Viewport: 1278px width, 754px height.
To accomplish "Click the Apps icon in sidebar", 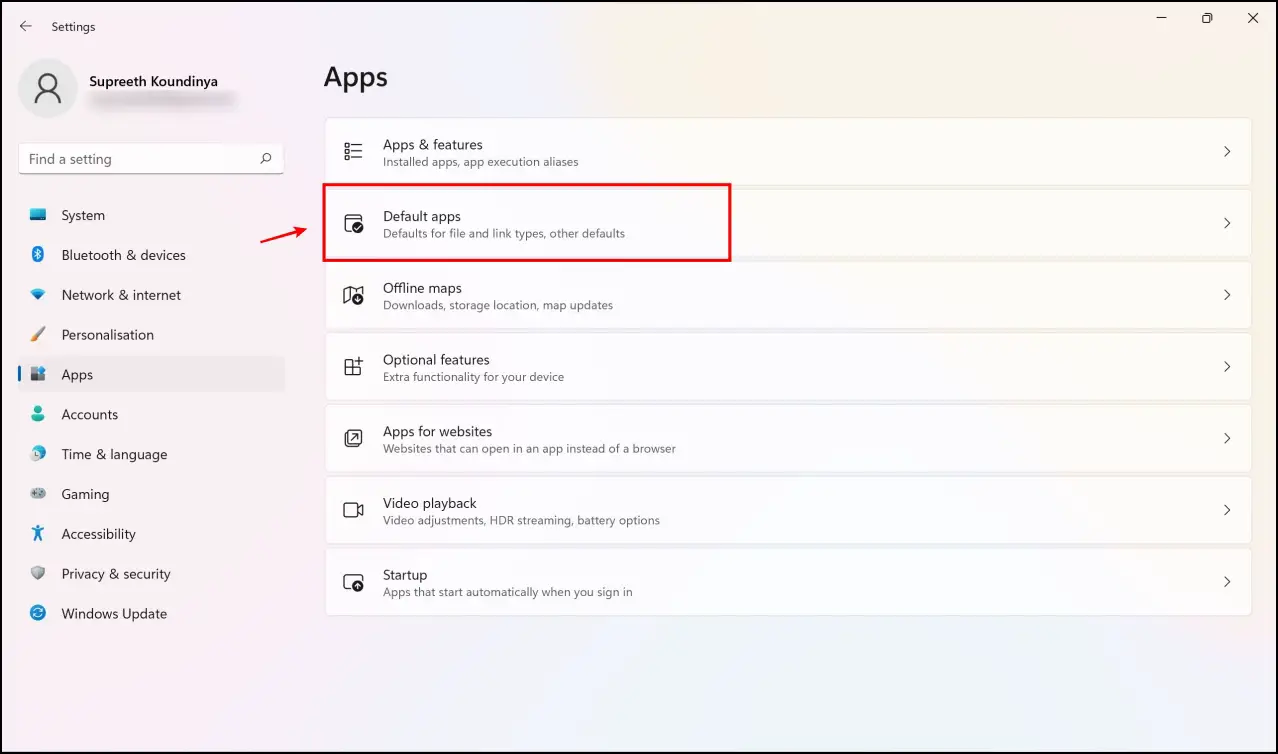I will click(38, 375).
